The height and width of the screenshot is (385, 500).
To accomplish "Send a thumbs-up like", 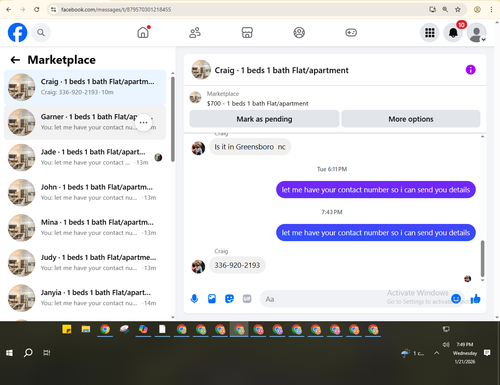I will [x=475, y=299].
